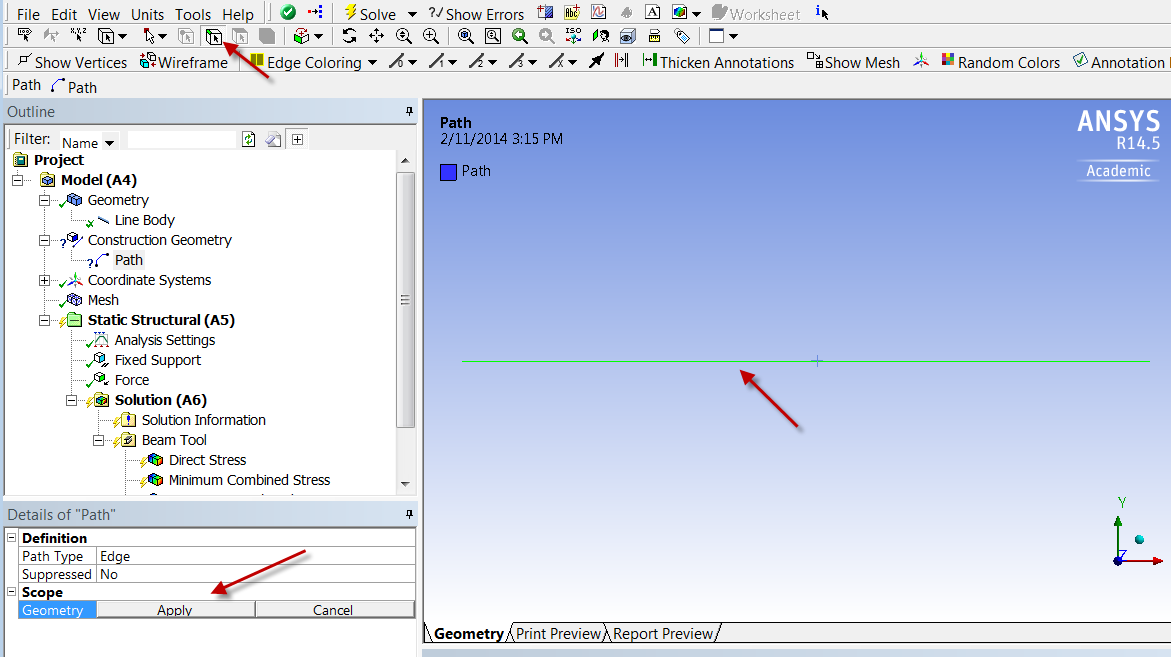This screenshot has height=657, width=1171.
Task: Activate the Edge selection filter icon
Action: click(214, 36)
